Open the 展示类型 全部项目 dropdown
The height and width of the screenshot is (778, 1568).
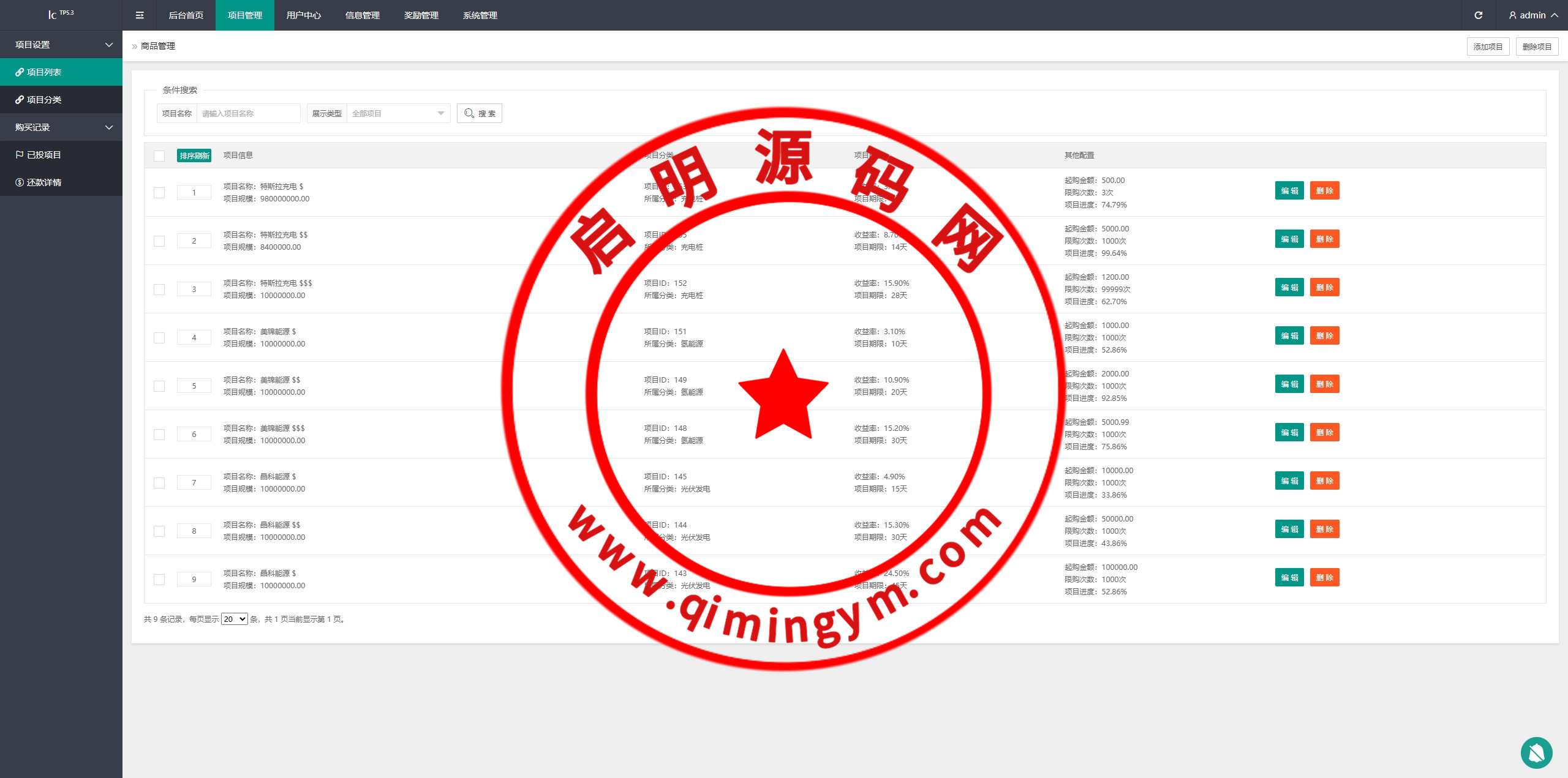[398, 113]
